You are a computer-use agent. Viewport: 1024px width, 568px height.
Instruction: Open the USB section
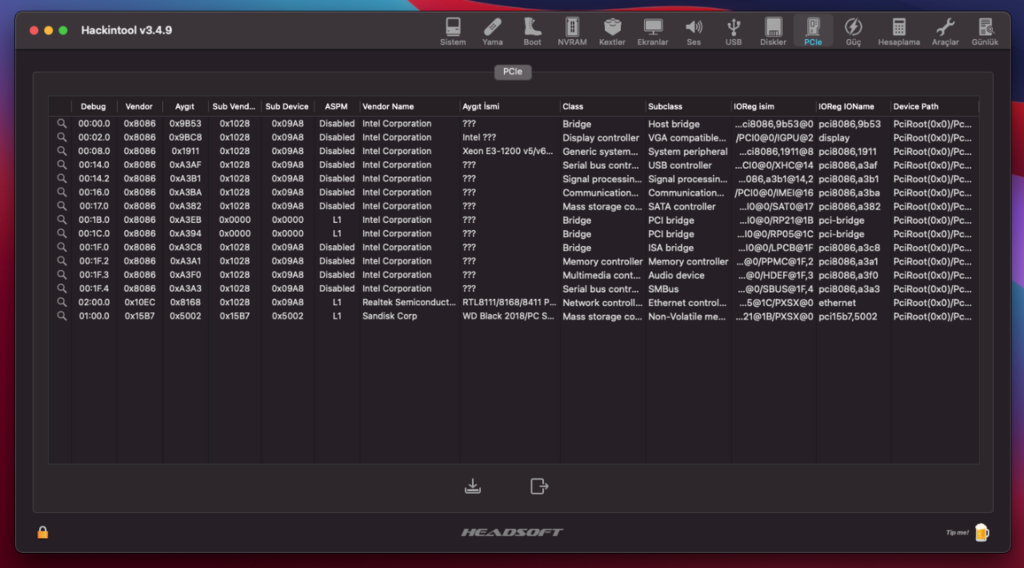click(x=733, y=31)
